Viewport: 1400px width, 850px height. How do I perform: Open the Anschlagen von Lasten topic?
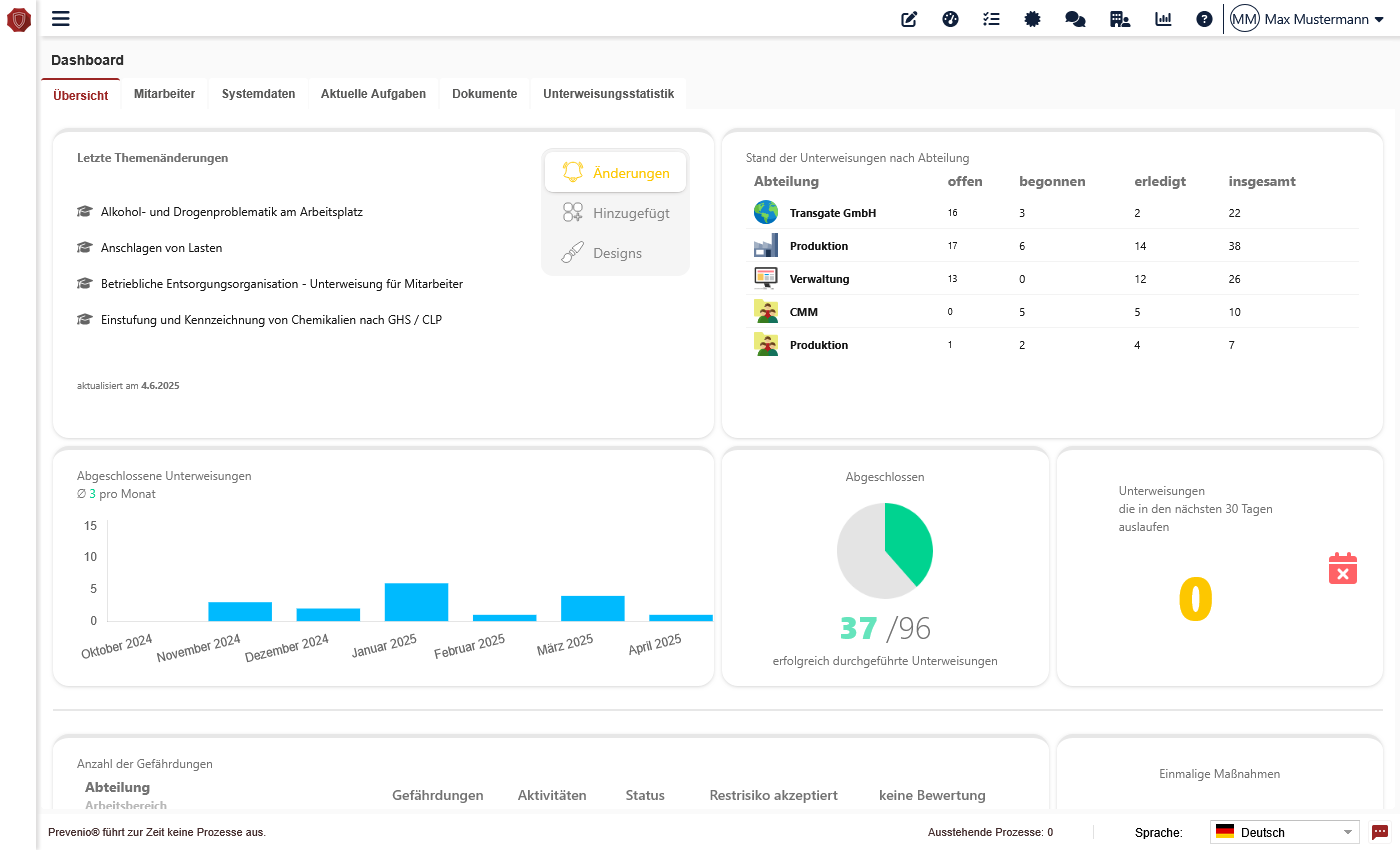(161, 248)
